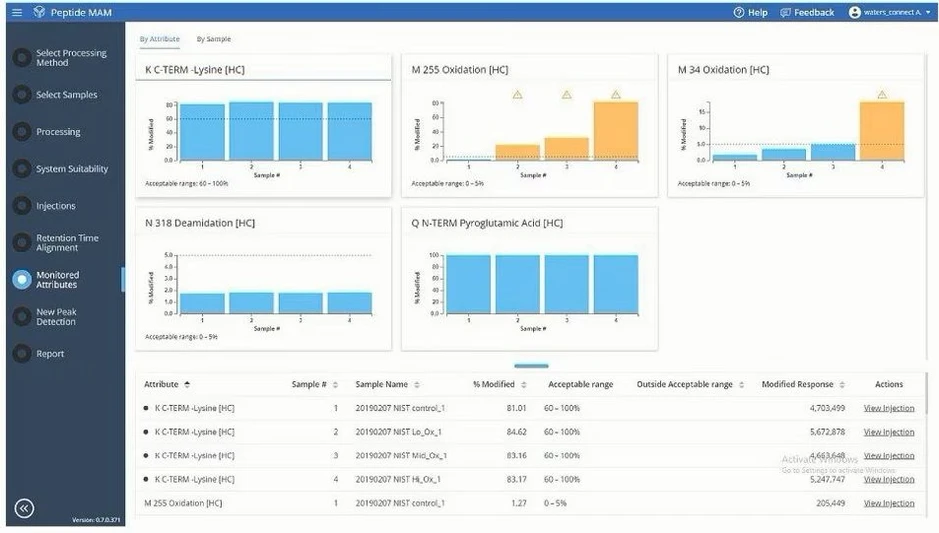Click the 4,703,499 Modified Response value
Viewport: 939px width, 533px height.
[x=827, y=408]
